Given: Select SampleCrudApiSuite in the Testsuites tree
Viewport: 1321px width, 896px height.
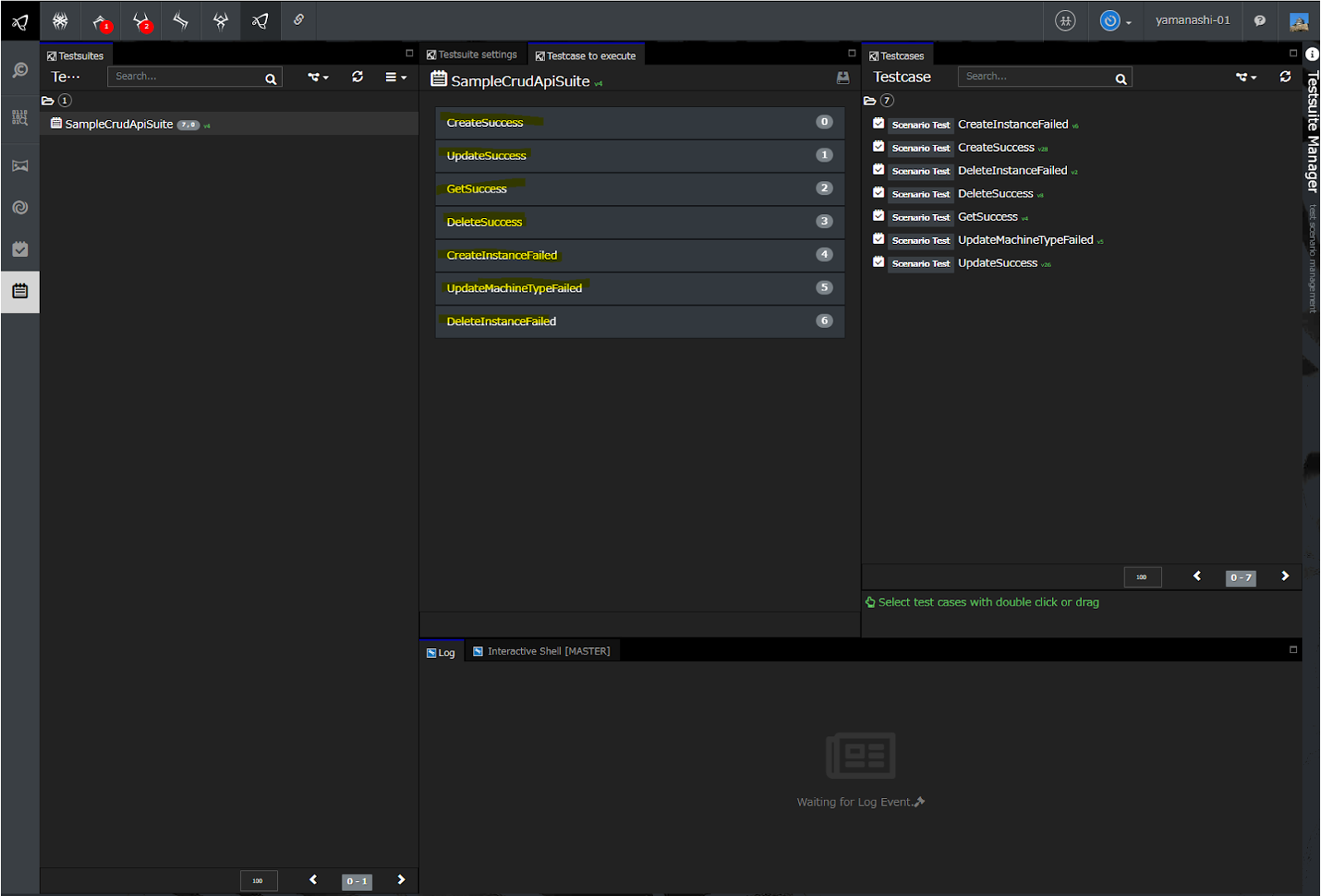Looking at the screenshot, I should pyautogui.click(x=119, y=124).
